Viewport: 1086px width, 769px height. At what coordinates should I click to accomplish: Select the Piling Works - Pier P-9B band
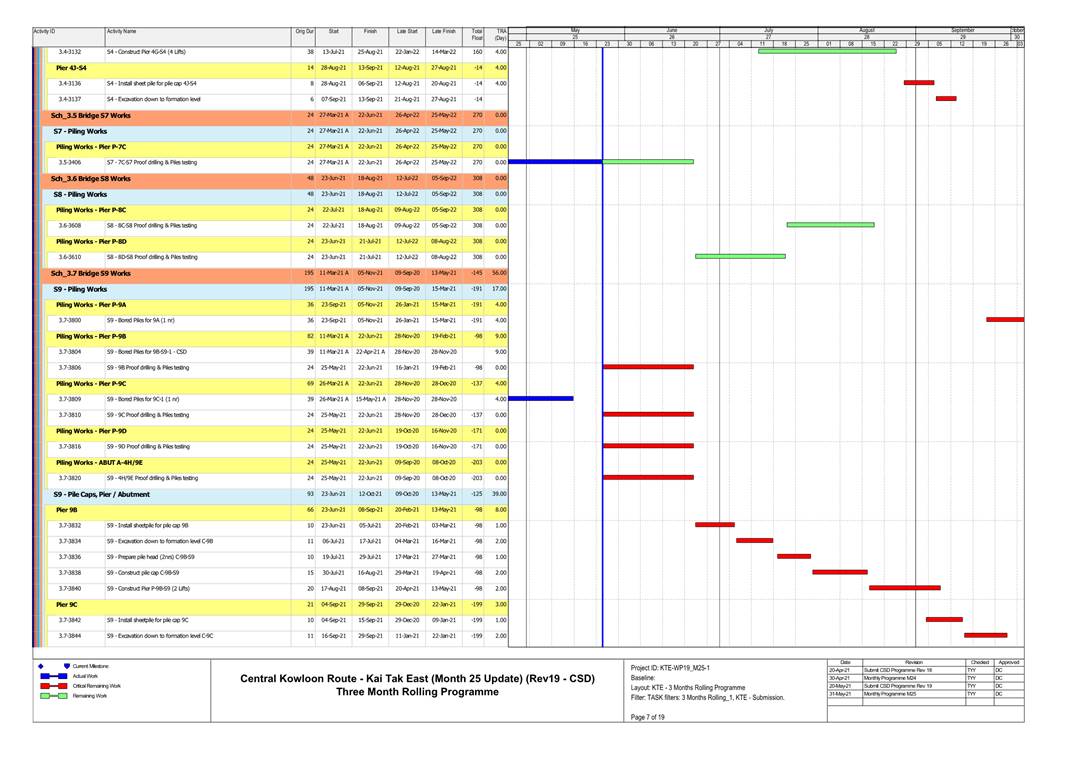pyautogui.click(x=91, y=336)
